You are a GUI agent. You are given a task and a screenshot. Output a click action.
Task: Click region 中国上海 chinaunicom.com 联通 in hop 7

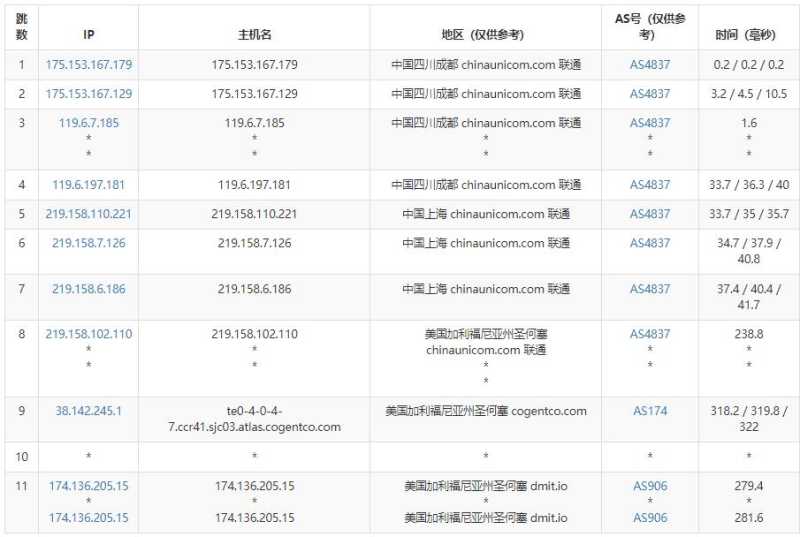(x=486, y=289)
